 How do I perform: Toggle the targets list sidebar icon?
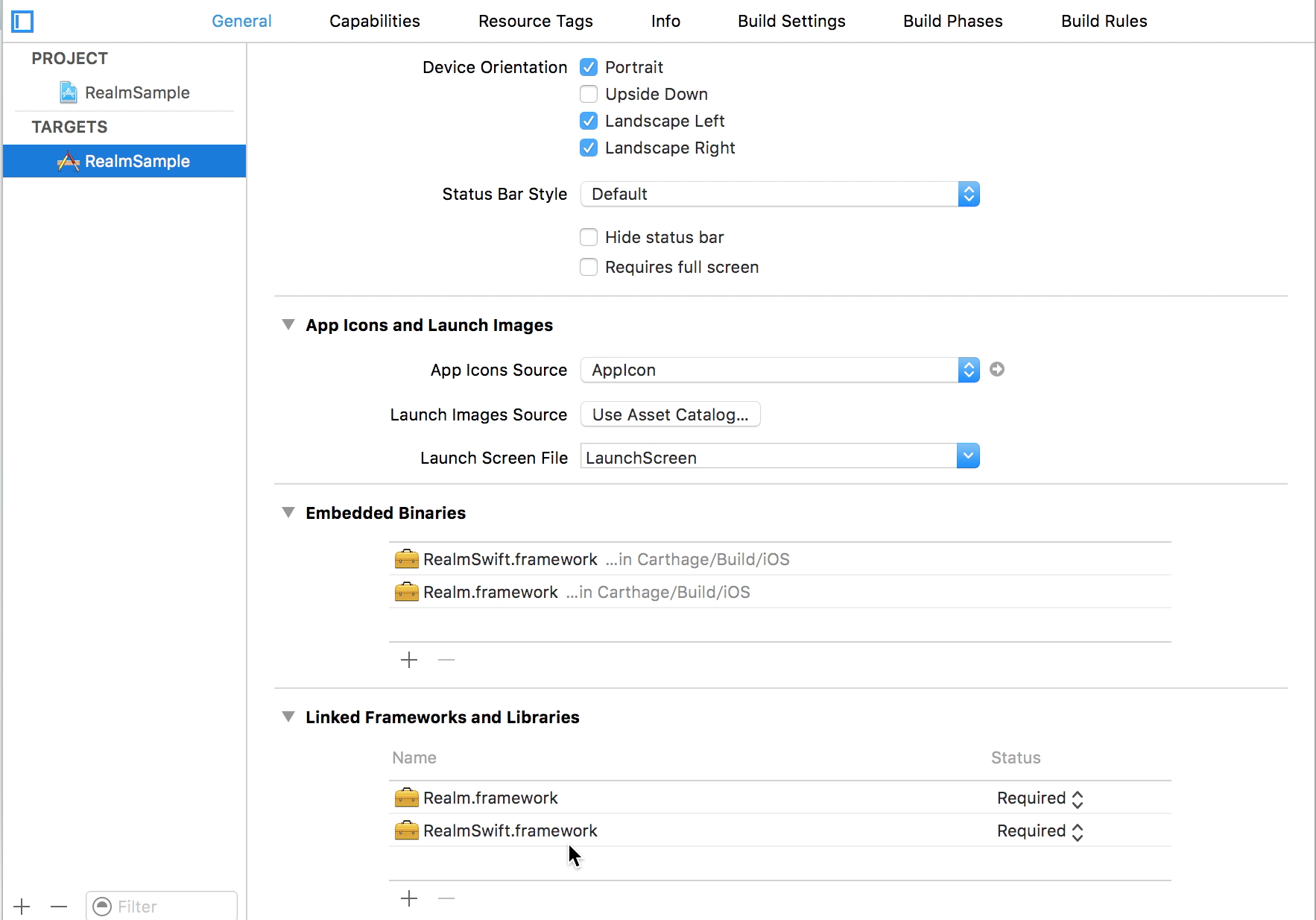click(x=22, y=22)
